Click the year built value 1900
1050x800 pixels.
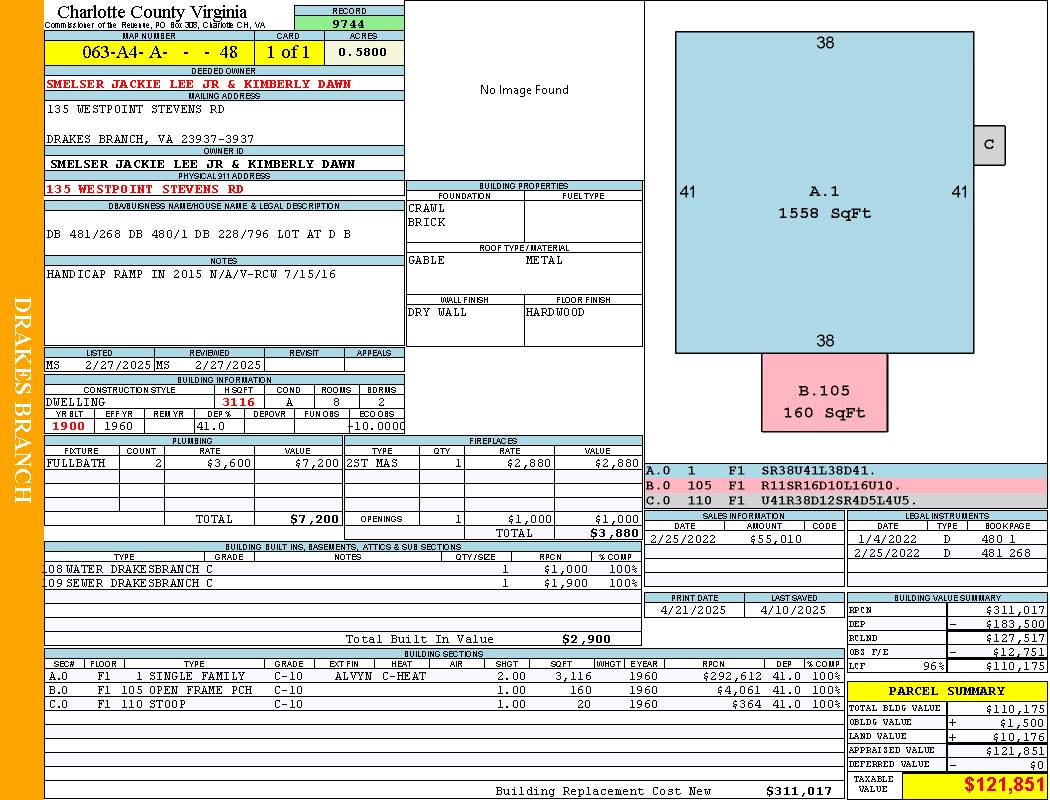pyautogui.click(x=69, y=426)
